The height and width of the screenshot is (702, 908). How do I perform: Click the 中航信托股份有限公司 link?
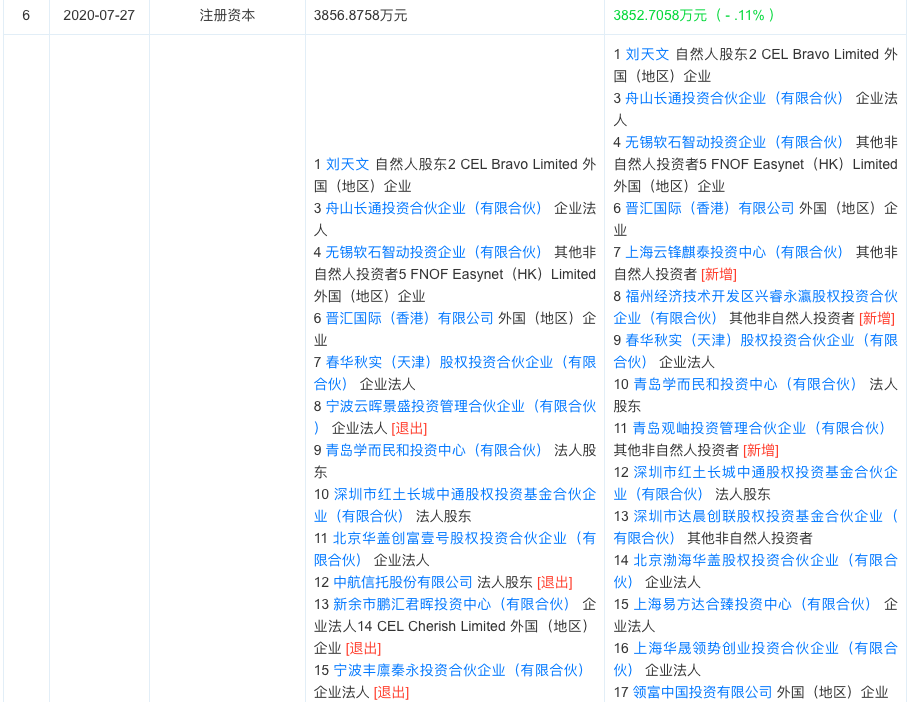(x=403, y=583)
